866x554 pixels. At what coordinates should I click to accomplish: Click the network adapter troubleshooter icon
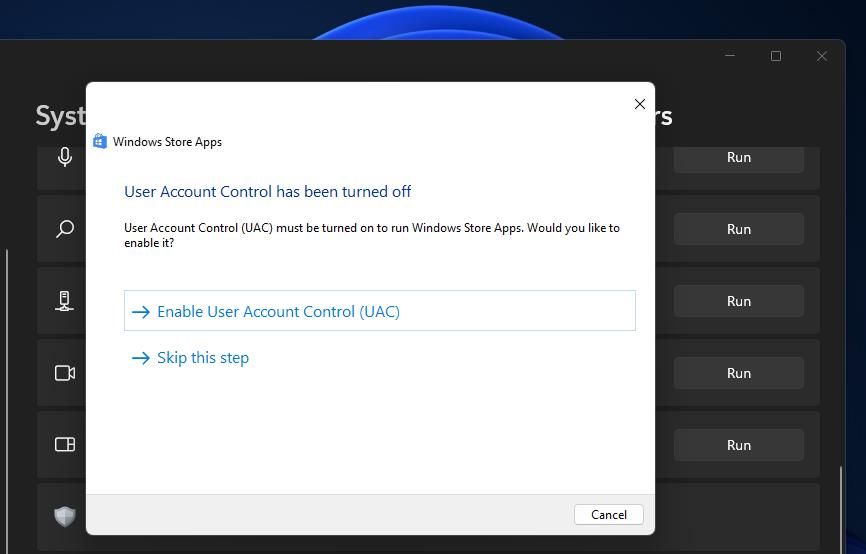coord(64,301)
